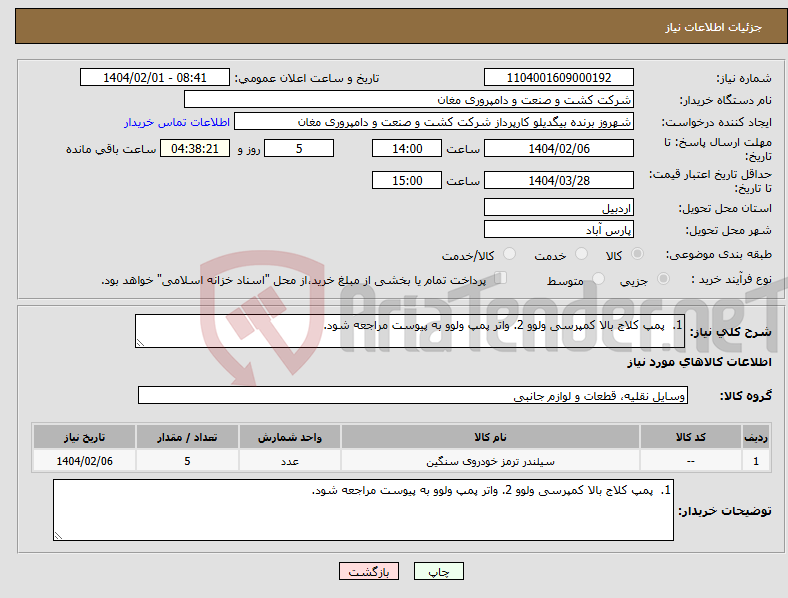Viewport: 788px width, 598px height.
Task: Click the response deadline date 1404/02/06 field
Action: click(558, 149)
